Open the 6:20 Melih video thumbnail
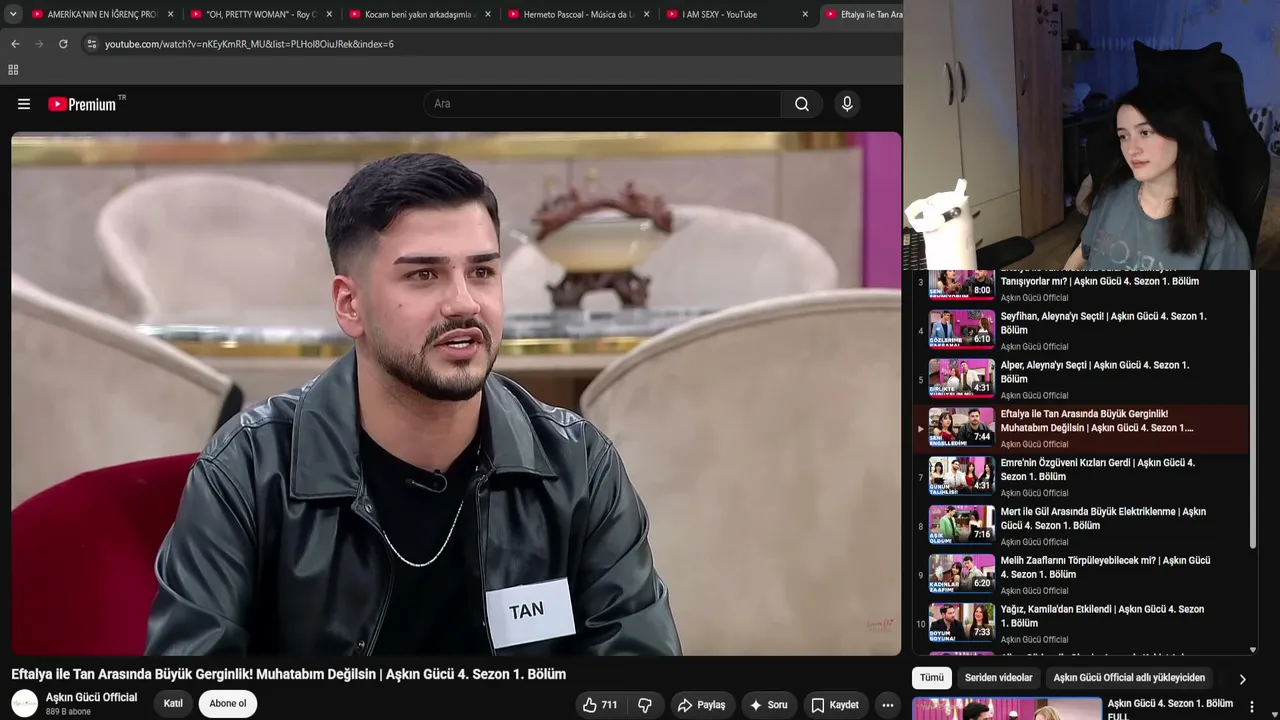The image size is (1280, 720). tap(962, 573)
